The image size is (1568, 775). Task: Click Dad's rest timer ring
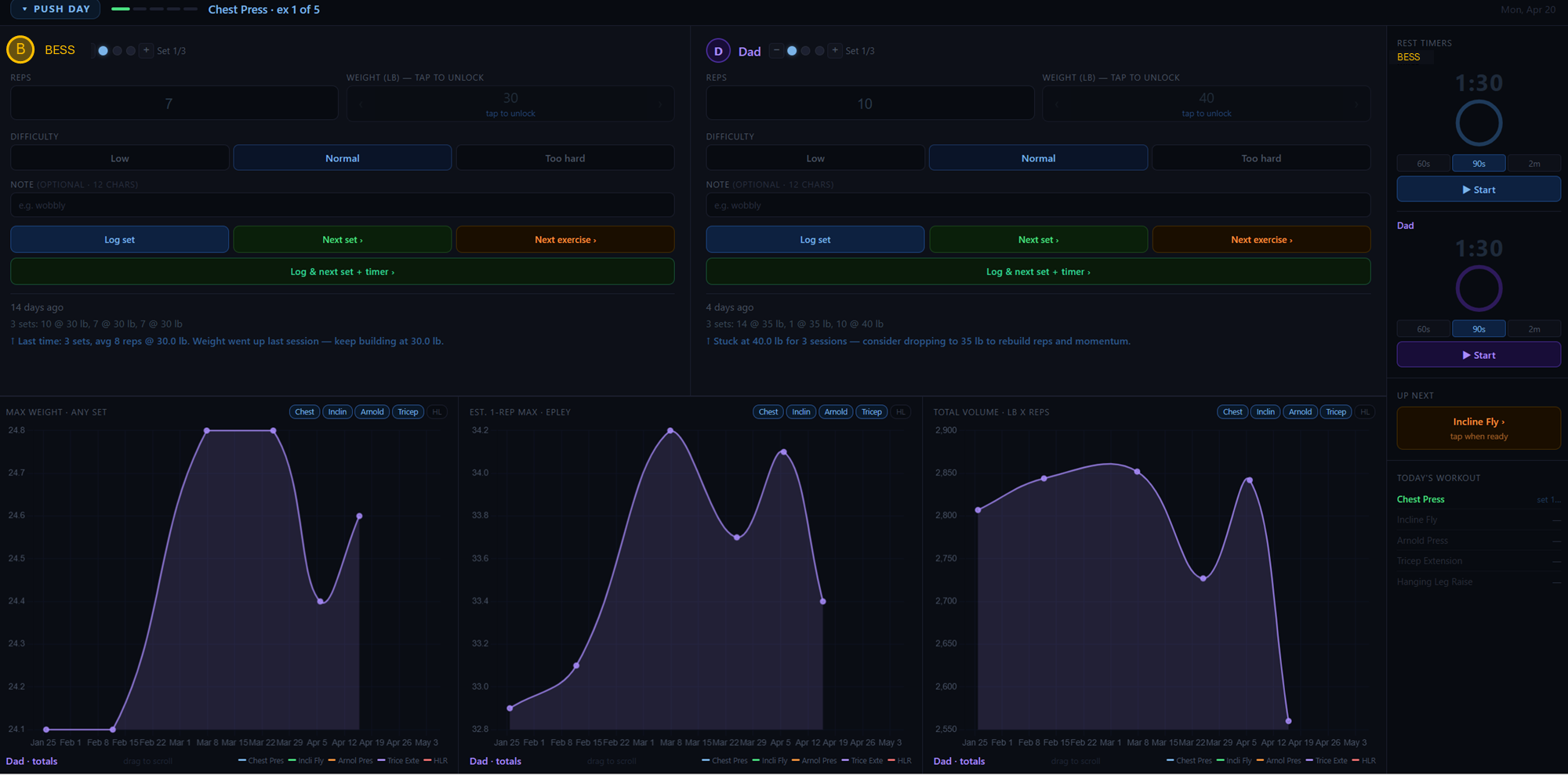pyautogui.click(x=1479, y=288)
